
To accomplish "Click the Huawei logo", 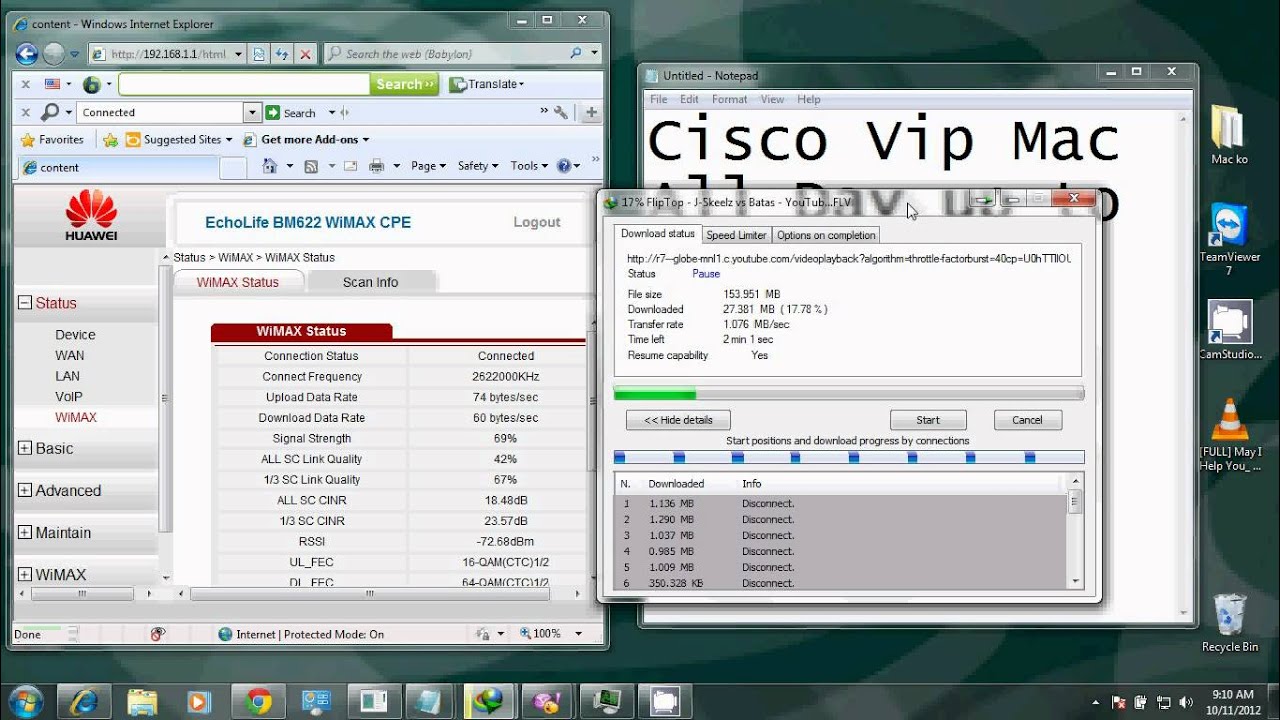I will (x=92, y=217).
